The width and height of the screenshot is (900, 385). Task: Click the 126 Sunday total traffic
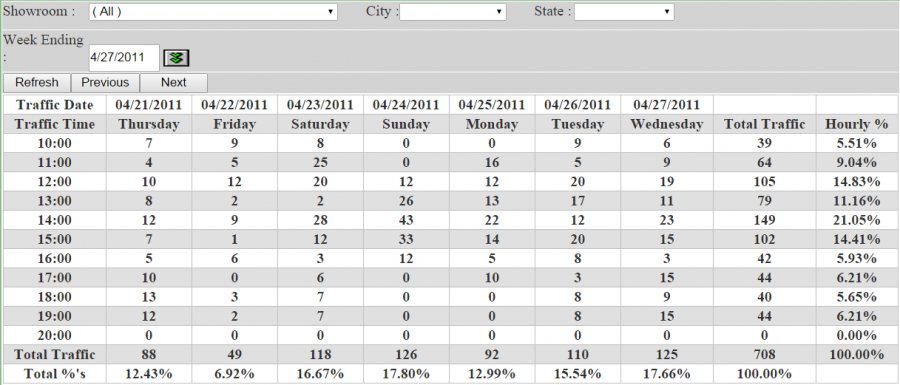406,355
